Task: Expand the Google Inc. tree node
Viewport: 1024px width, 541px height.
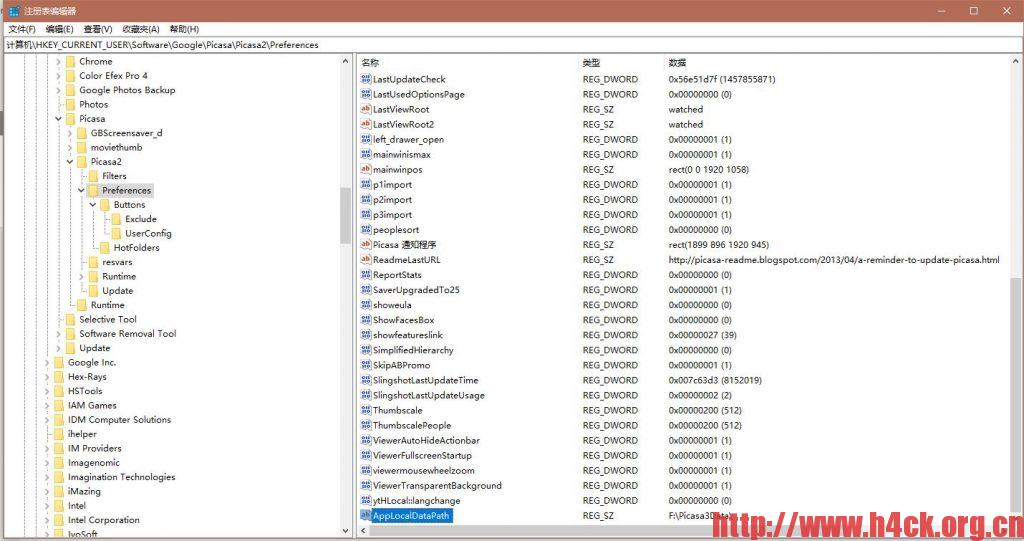Action: click(x=47, y=363)
